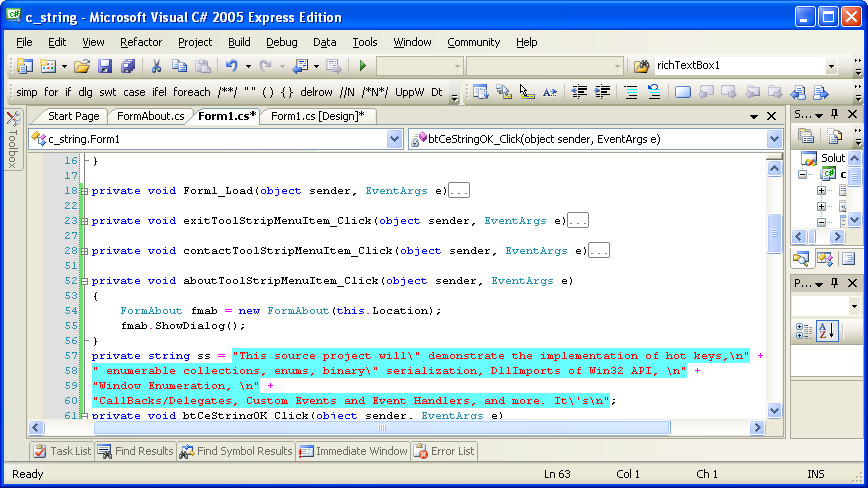Click the Solution node in Solution Explorer
Screen dimensions: 868x488
[823, 158]
